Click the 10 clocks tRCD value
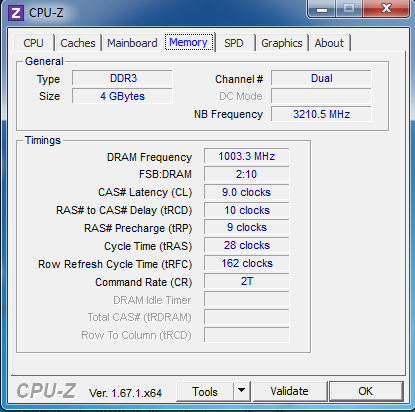 [x=247, y=210]
